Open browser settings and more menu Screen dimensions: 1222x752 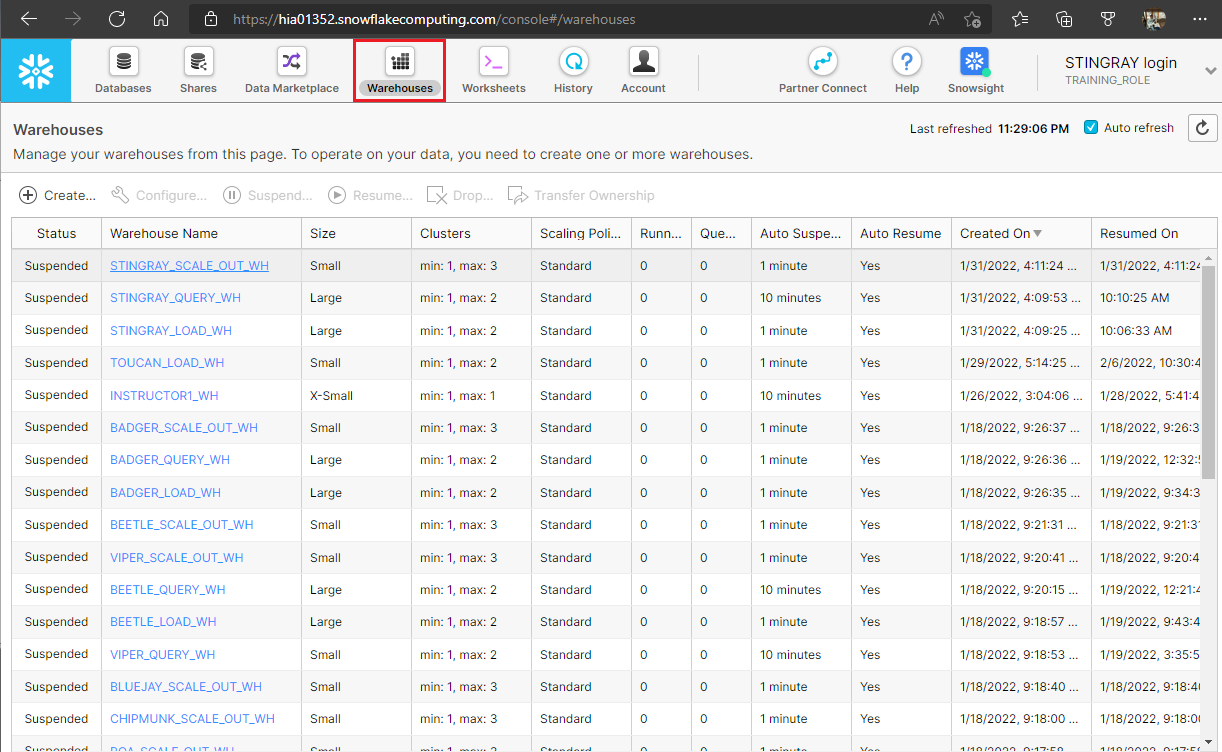coord(1199,19)
